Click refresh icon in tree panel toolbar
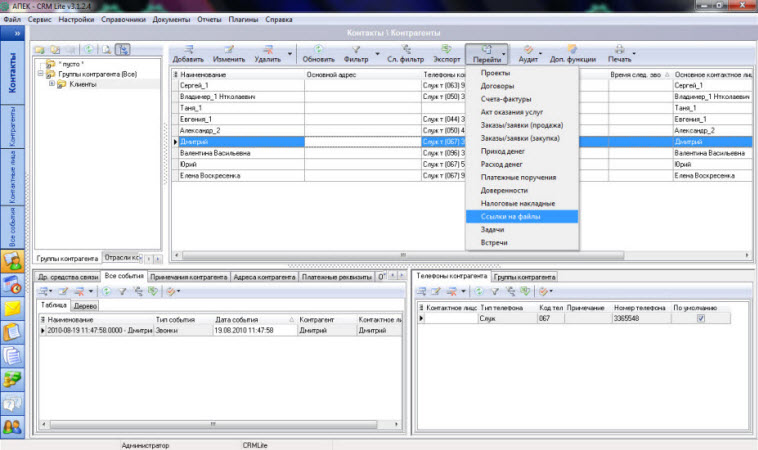 (x=88, y=49)
